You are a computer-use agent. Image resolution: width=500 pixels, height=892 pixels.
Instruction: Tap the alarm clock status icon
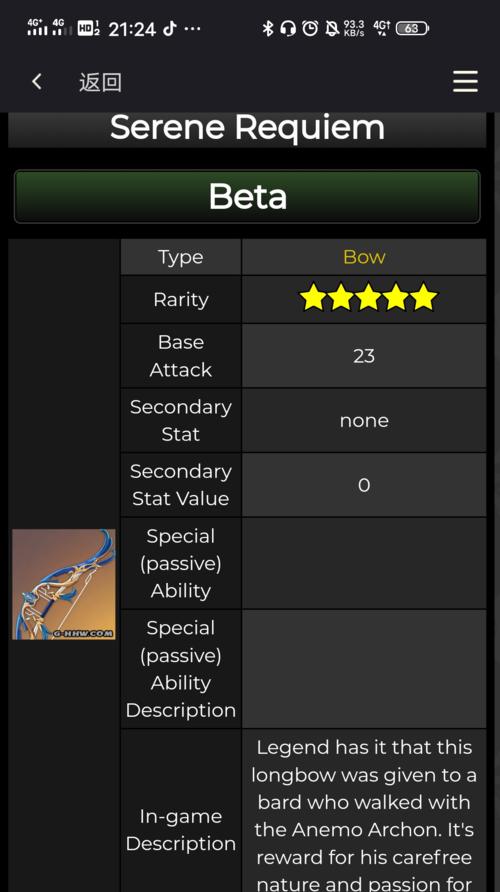[310, 28]
